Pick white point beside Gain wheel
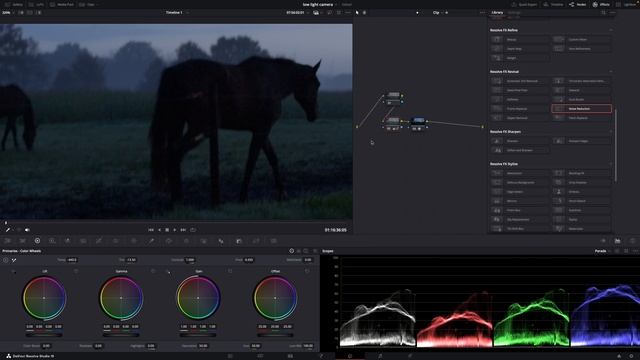The height and width of the screenshot is (360, 640). pyautogui.click(x=168, y=271)
